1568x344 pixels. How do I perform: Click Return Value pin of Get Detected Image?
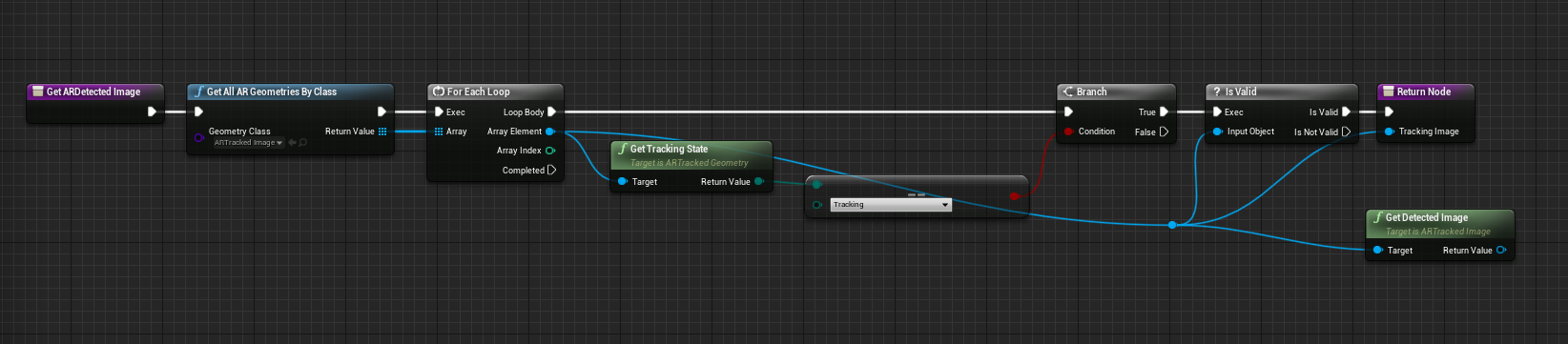1501,251
